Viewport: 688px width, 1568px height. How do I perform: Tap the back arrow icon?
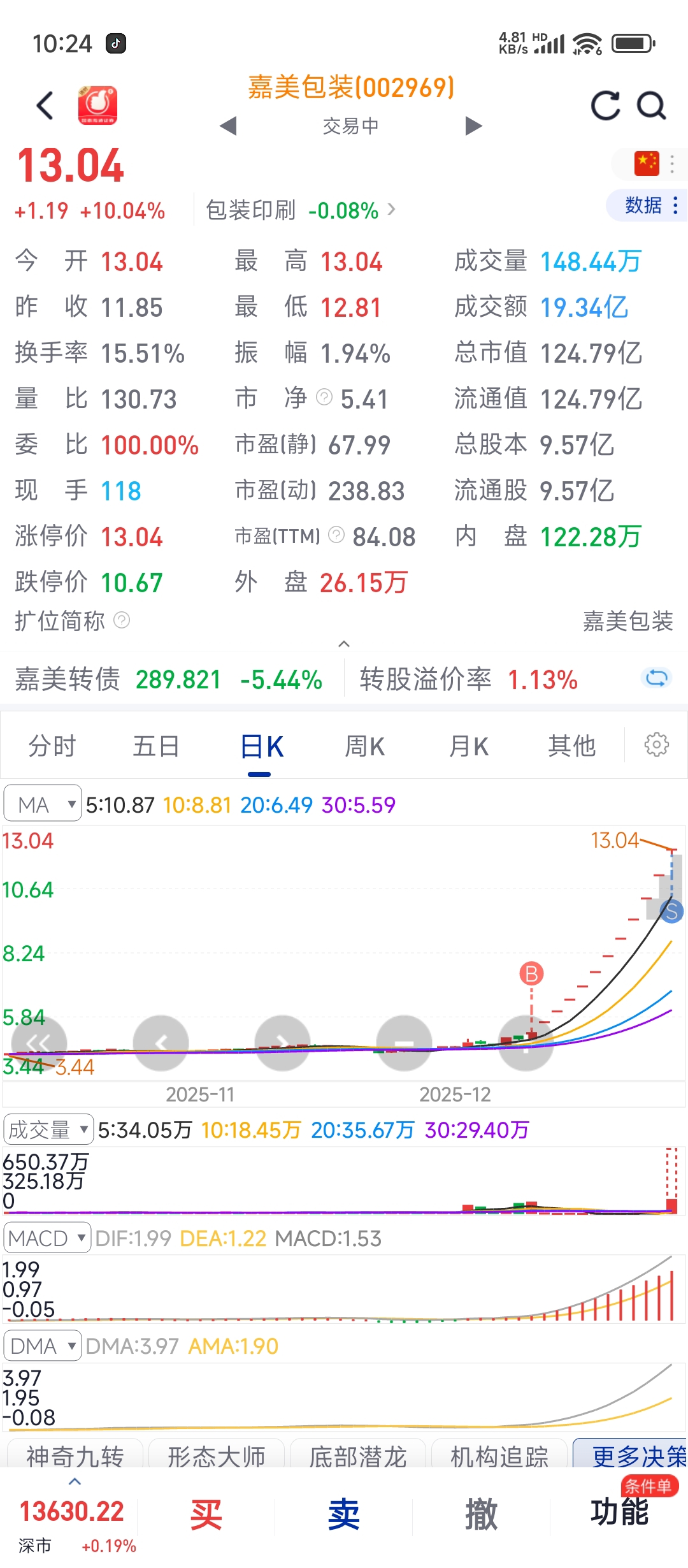[x=45, y=105]
